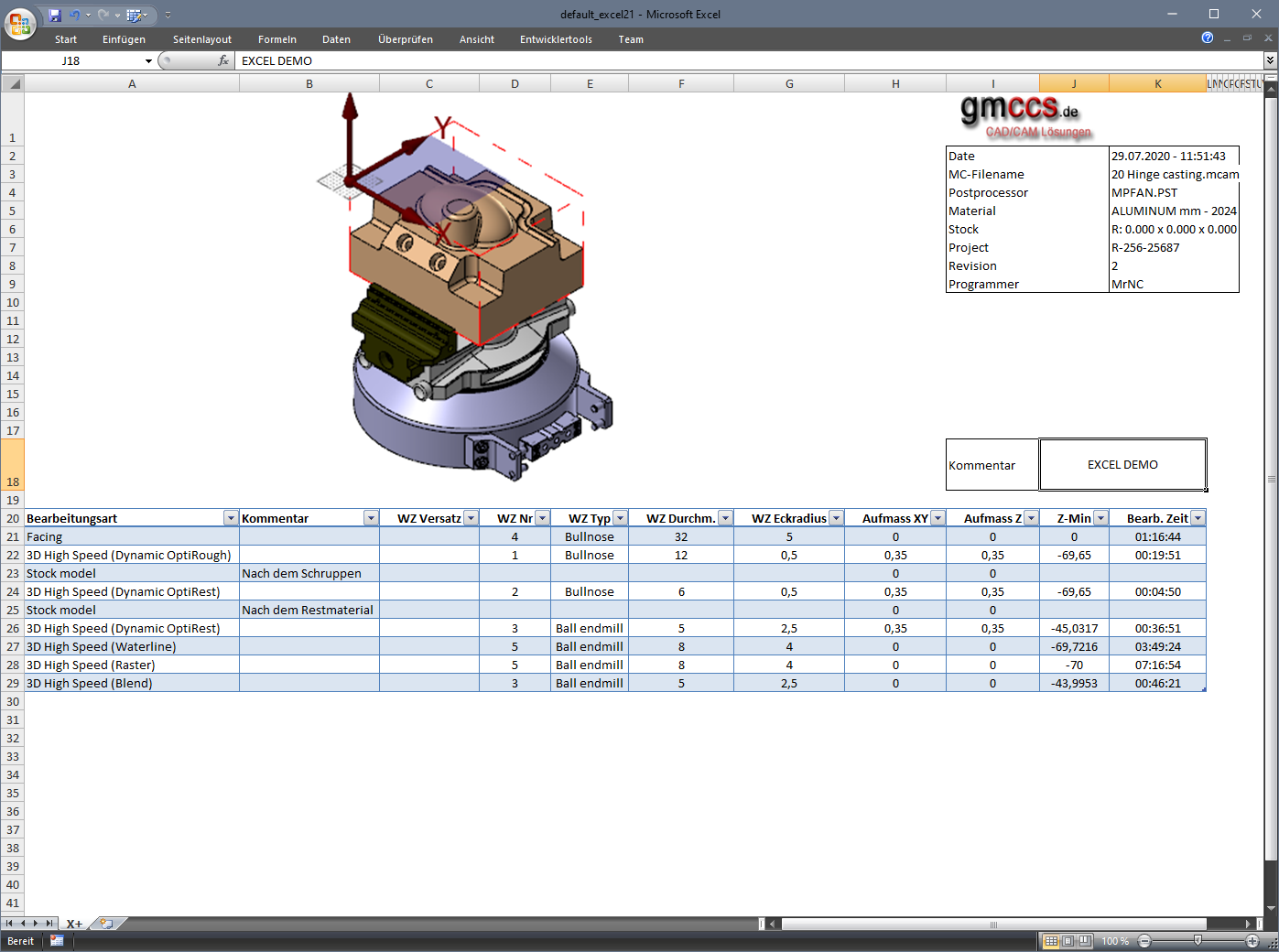The width and height of the screenshot is (1279, 952).
Task: Click the zoom out minus button
Action: (1144, 941)
